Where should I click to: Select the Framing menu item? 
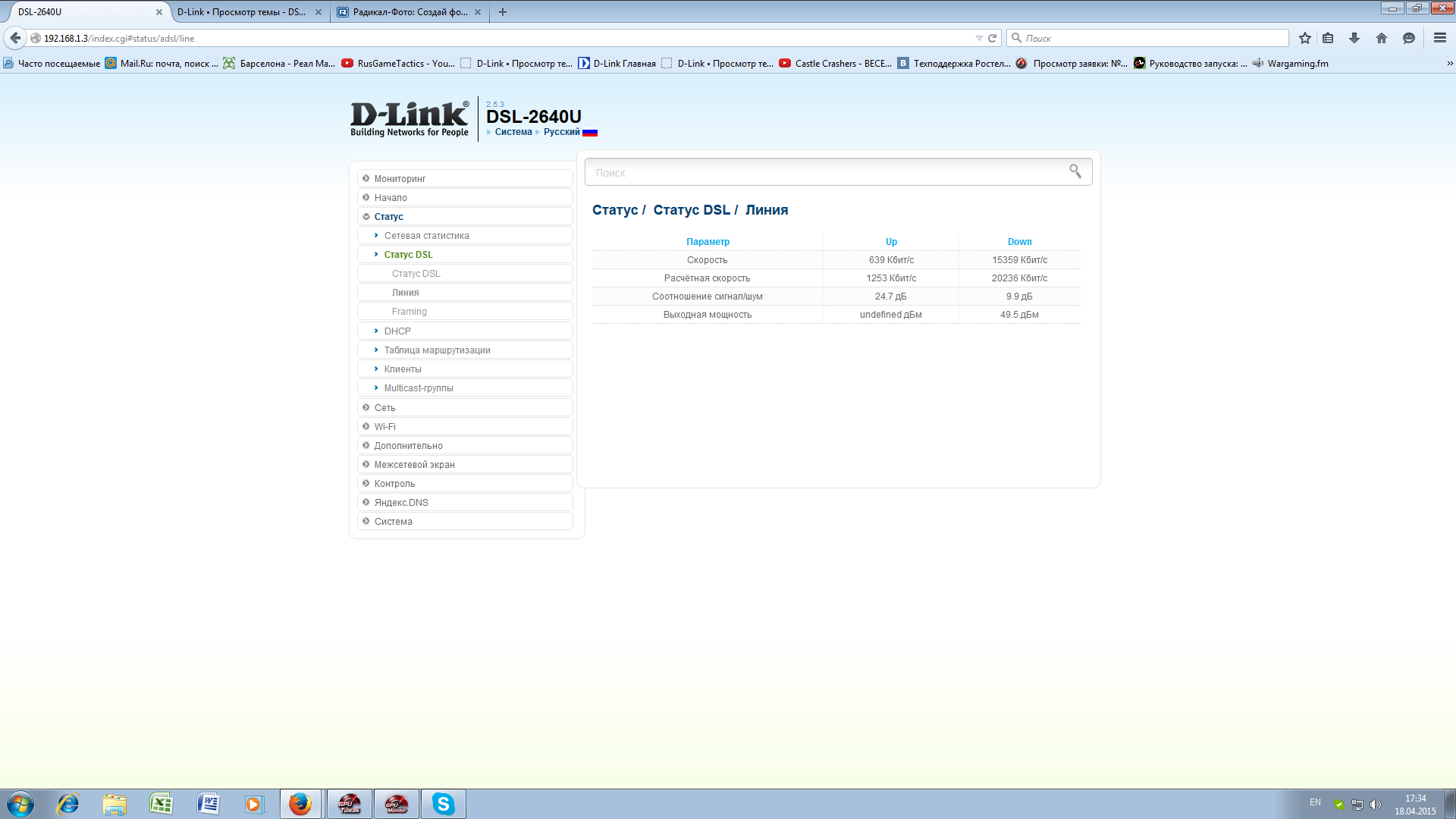coord(409,312)
